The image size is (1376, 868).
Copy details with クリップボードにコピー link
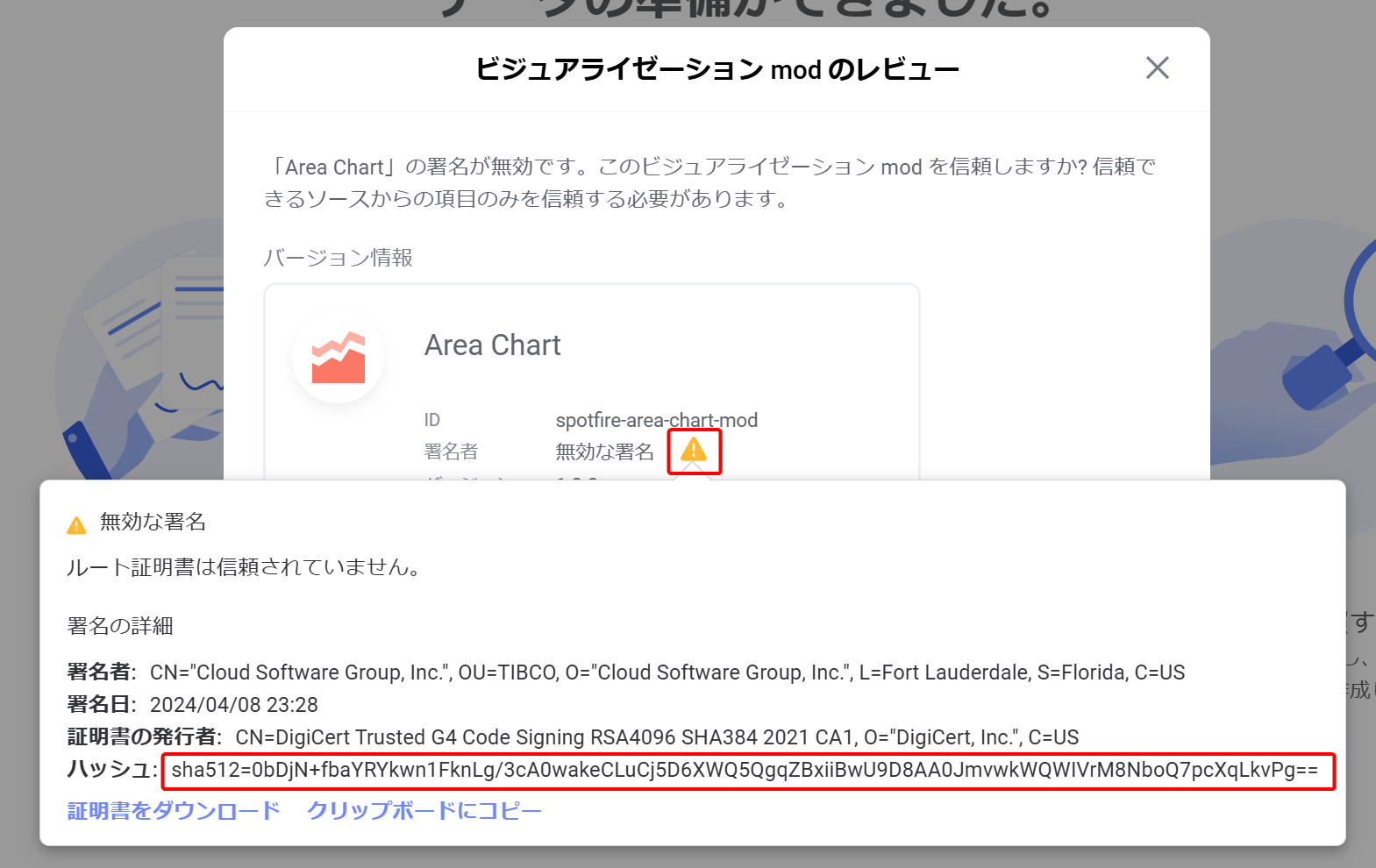424,810
